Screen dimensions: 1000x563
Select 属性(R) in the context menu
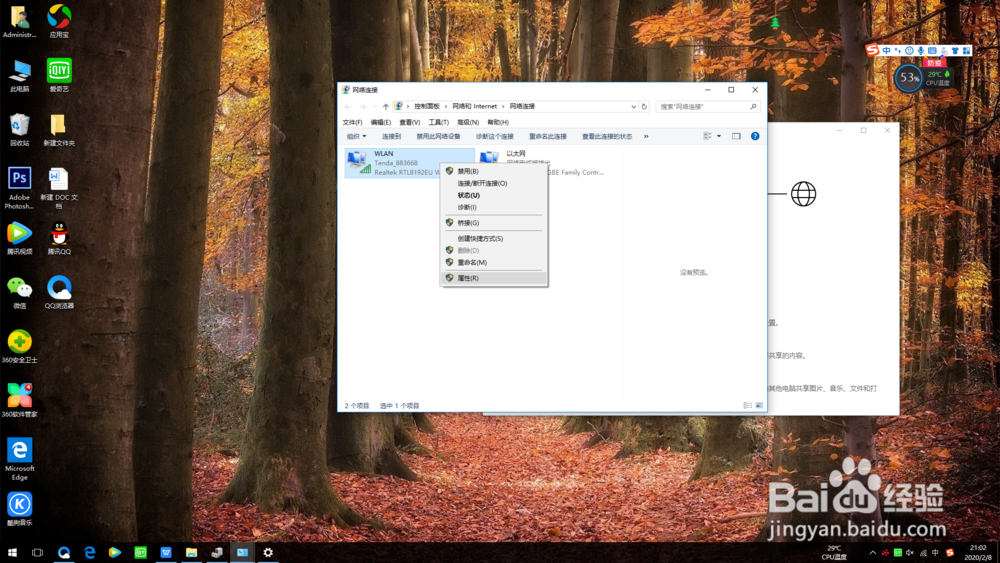pos(494,278)
